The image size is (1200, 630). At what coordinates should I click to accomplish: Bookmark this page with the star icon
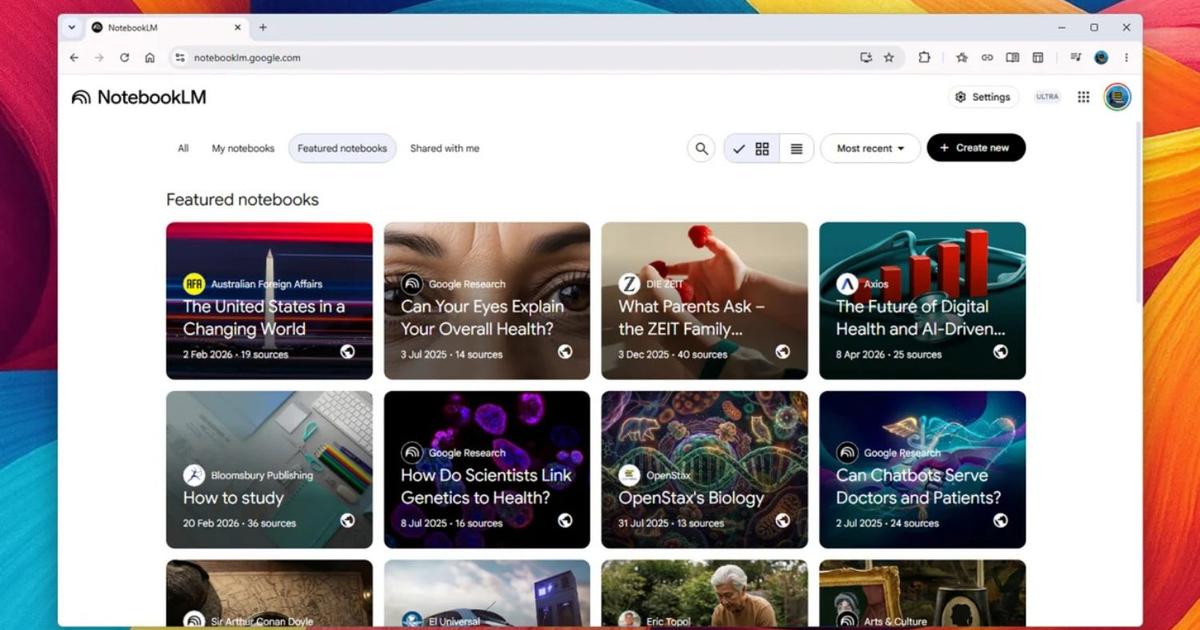pos(889,58)
